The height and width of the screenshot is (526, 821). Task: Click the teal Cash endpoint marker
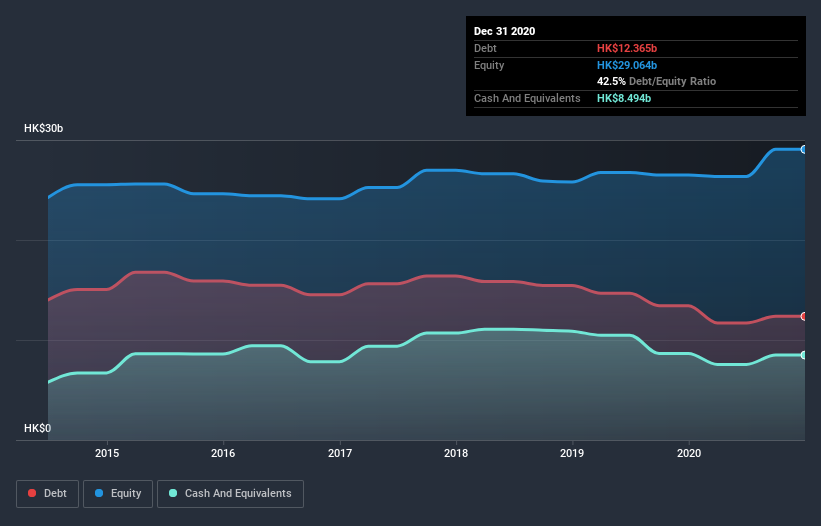pos(804,355)
